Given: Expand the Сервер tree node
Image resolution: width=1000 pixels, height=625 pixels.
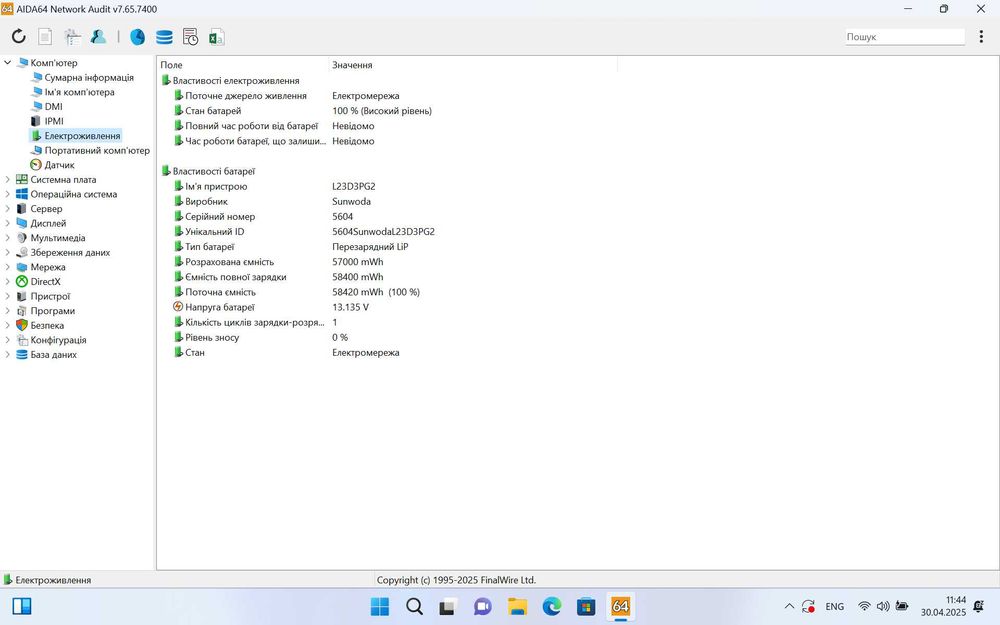Looking at the screenshot, I should pos(8,209).
